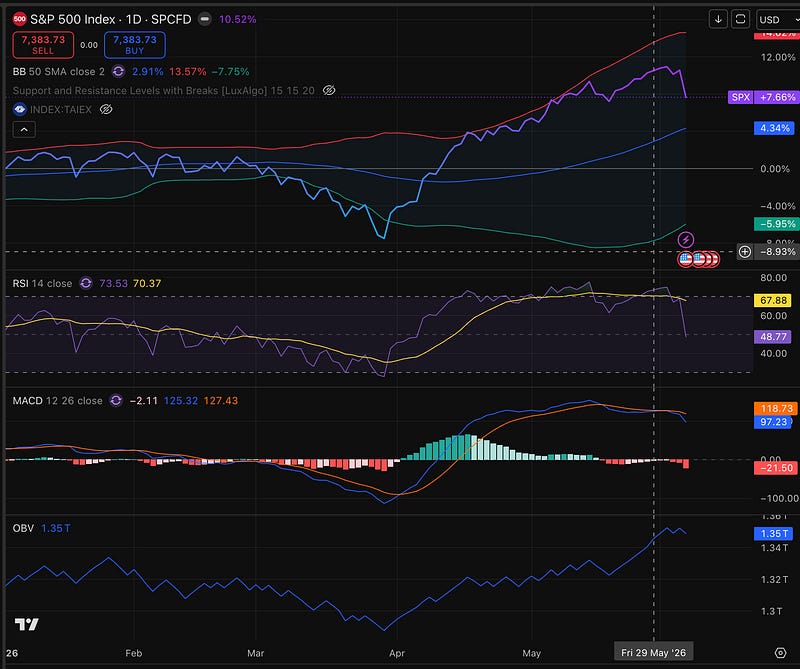
Task: Click the 4.34% blue scale label
Action: 774,128
